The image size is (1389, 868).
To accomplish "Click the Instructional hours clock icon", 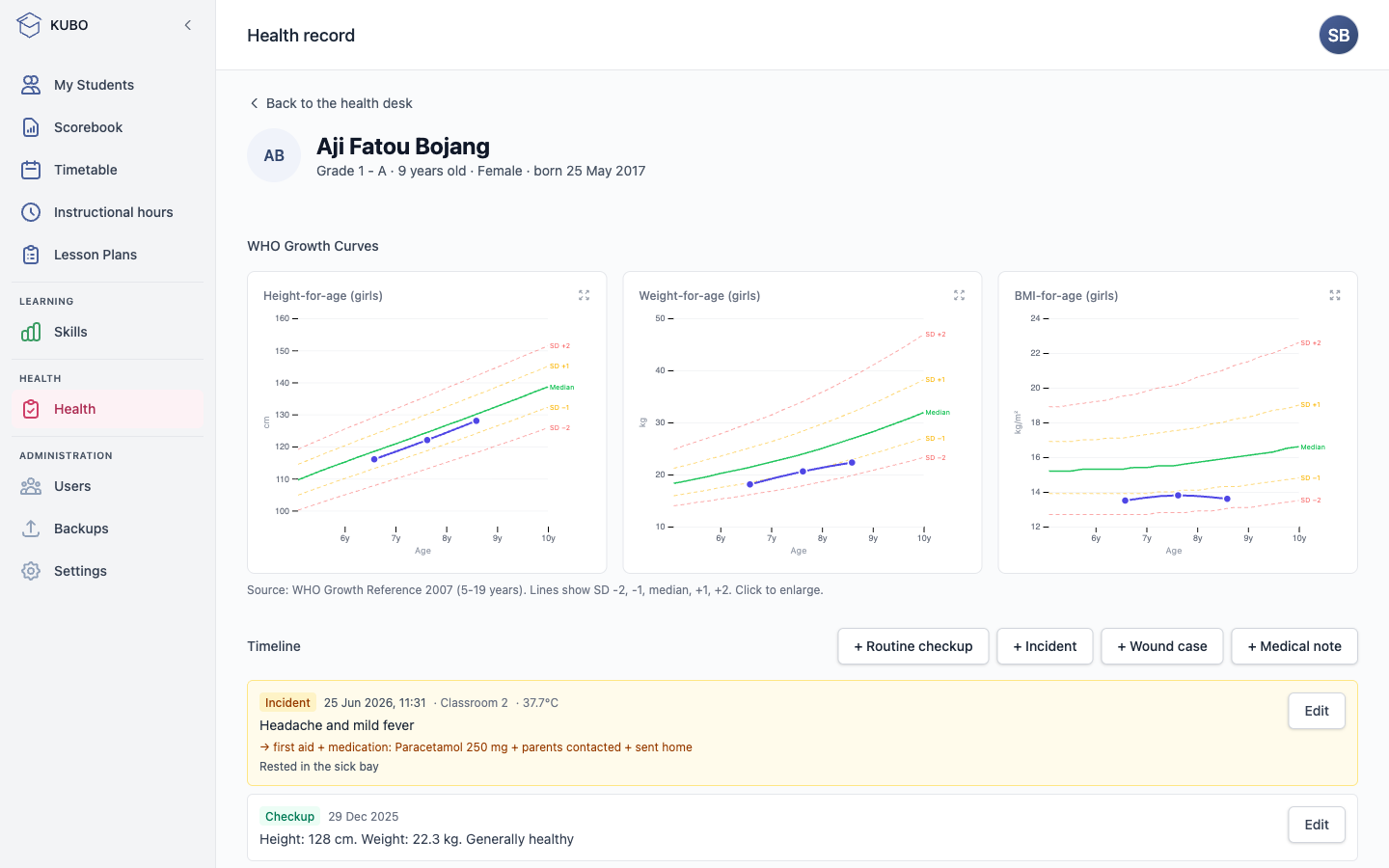I will coord(31,212).
